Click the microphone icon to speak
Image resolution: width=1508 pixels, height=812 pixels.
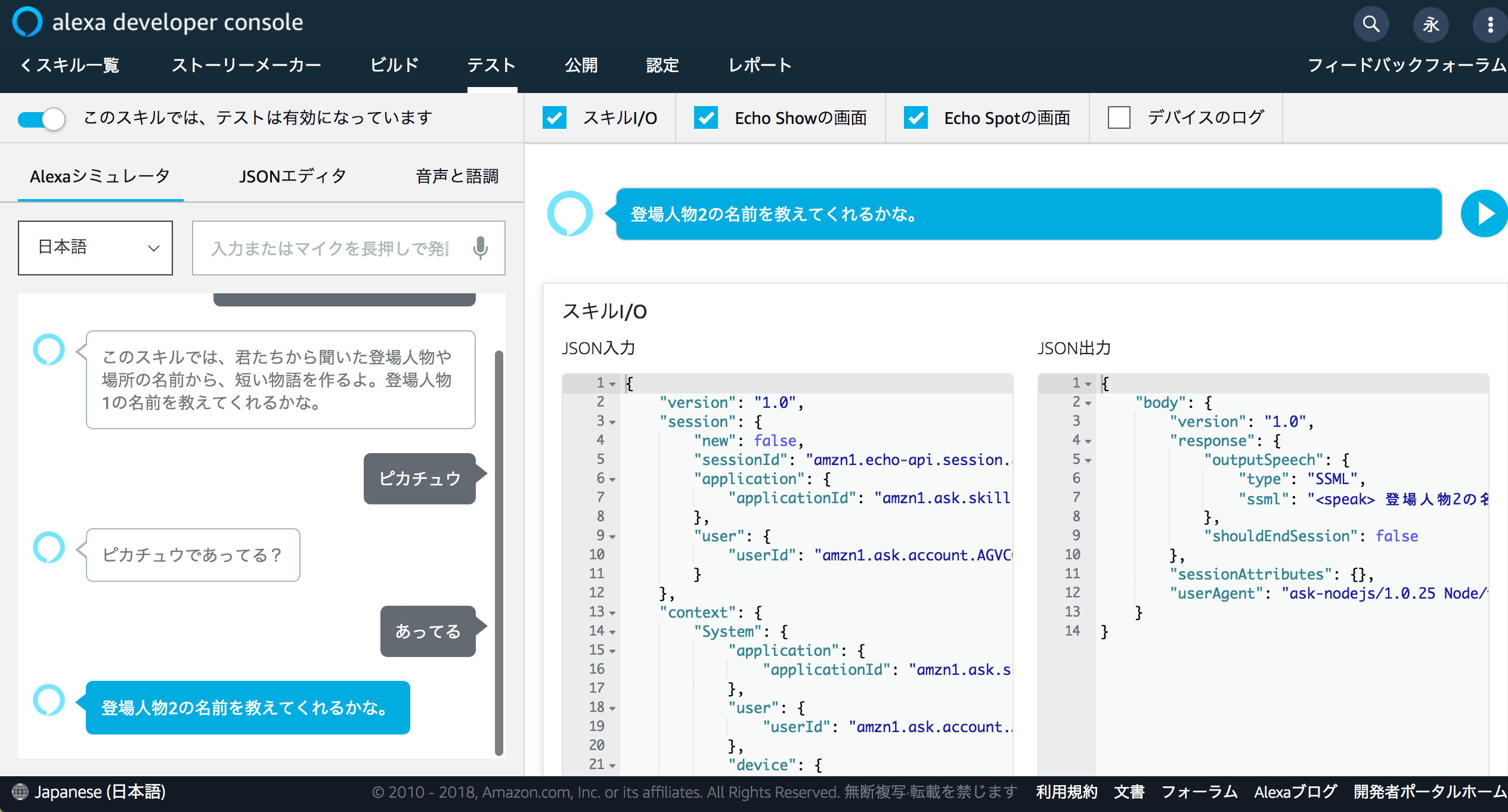point(480,248)
